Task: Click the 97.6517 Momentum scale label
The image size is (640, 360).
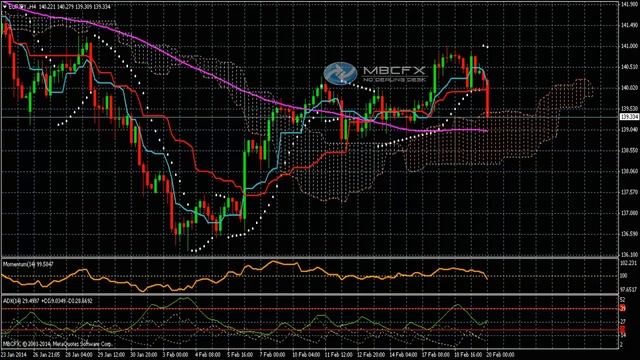Action: [629, 289]
